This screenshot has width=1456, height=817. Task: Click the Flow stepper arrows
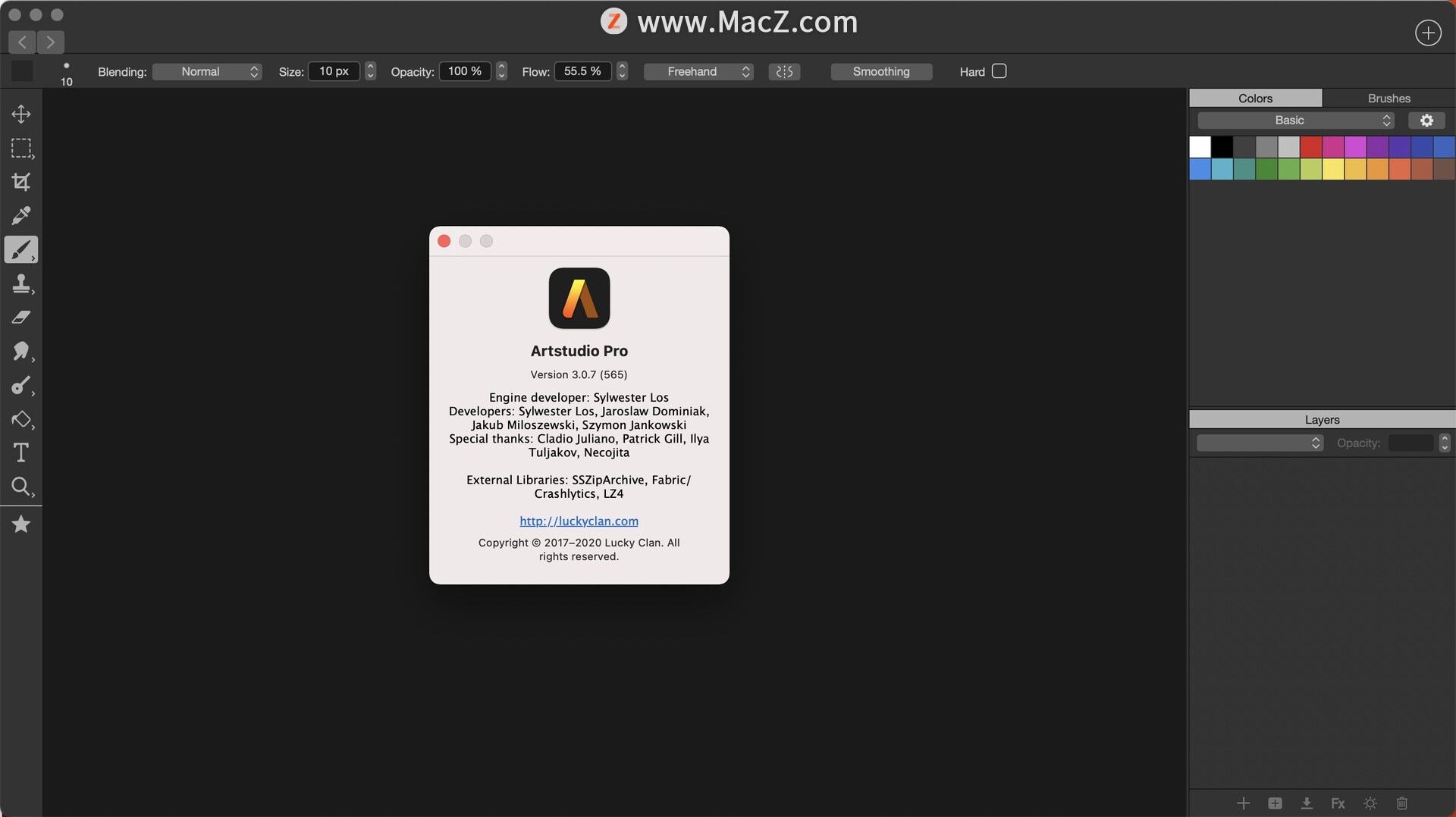pyautogui.click(x=622, y=71)
